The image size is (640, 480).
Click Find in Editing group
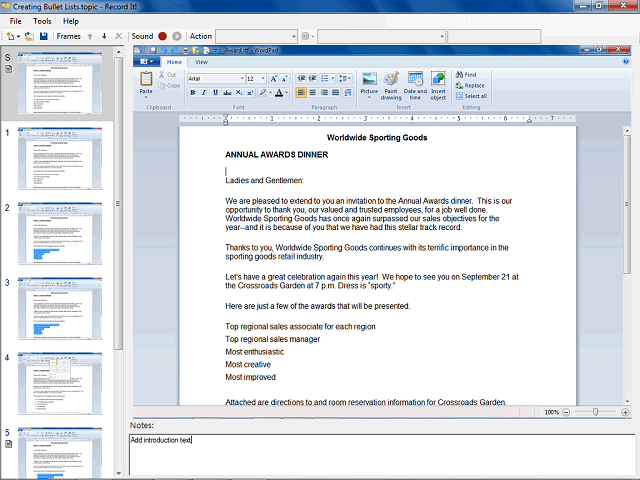(x=466, y=75)
